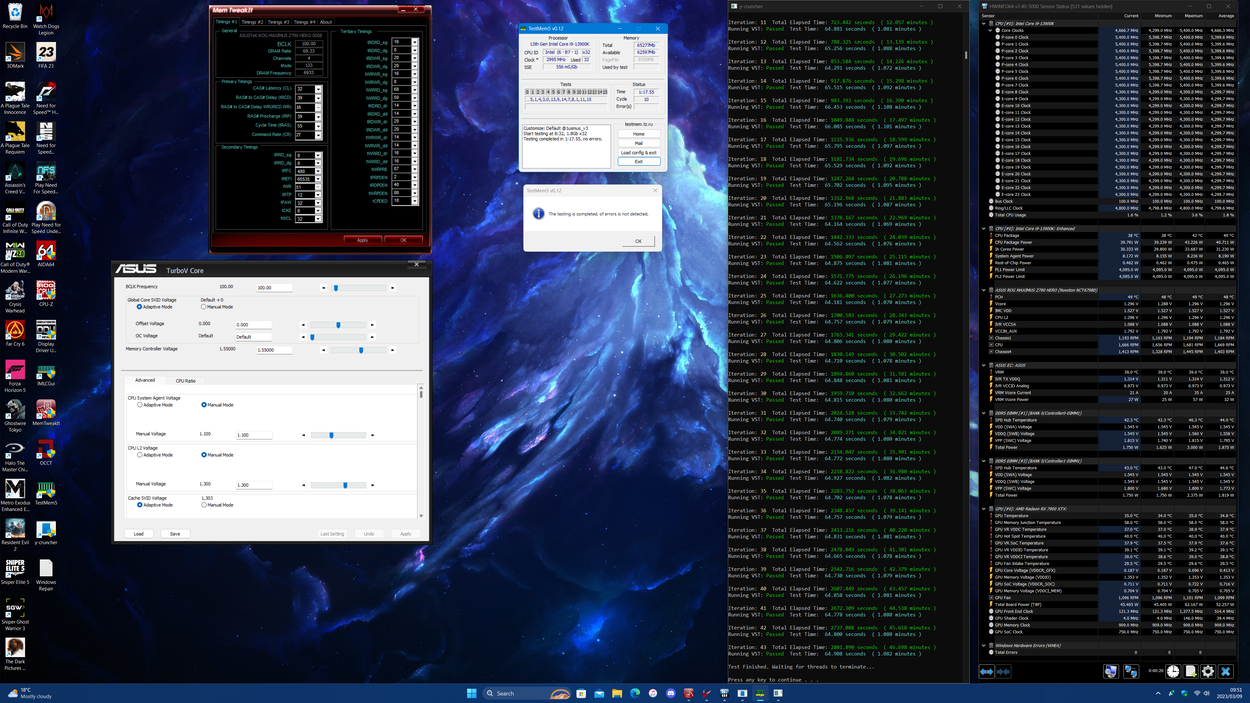Open the Forza Horizon 5 desktop shortcut
The image size is (1250, 703).
[15, 375]
